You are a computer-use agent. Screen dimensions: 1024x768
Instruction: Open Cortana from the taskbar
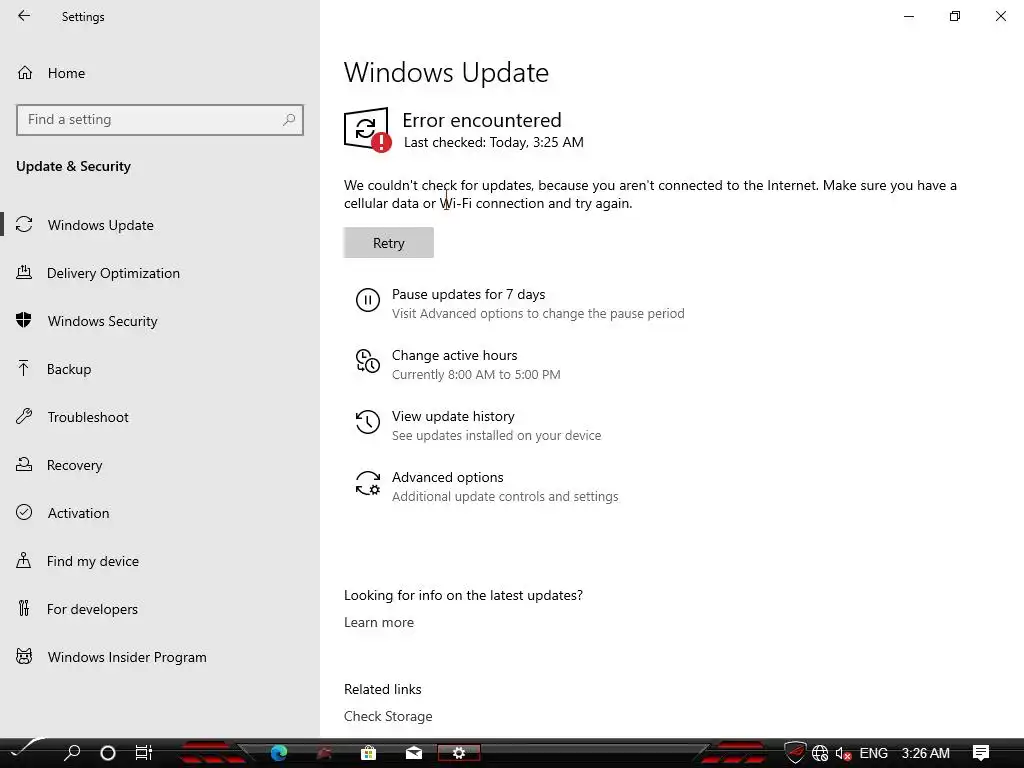click(x=108, y=753)
